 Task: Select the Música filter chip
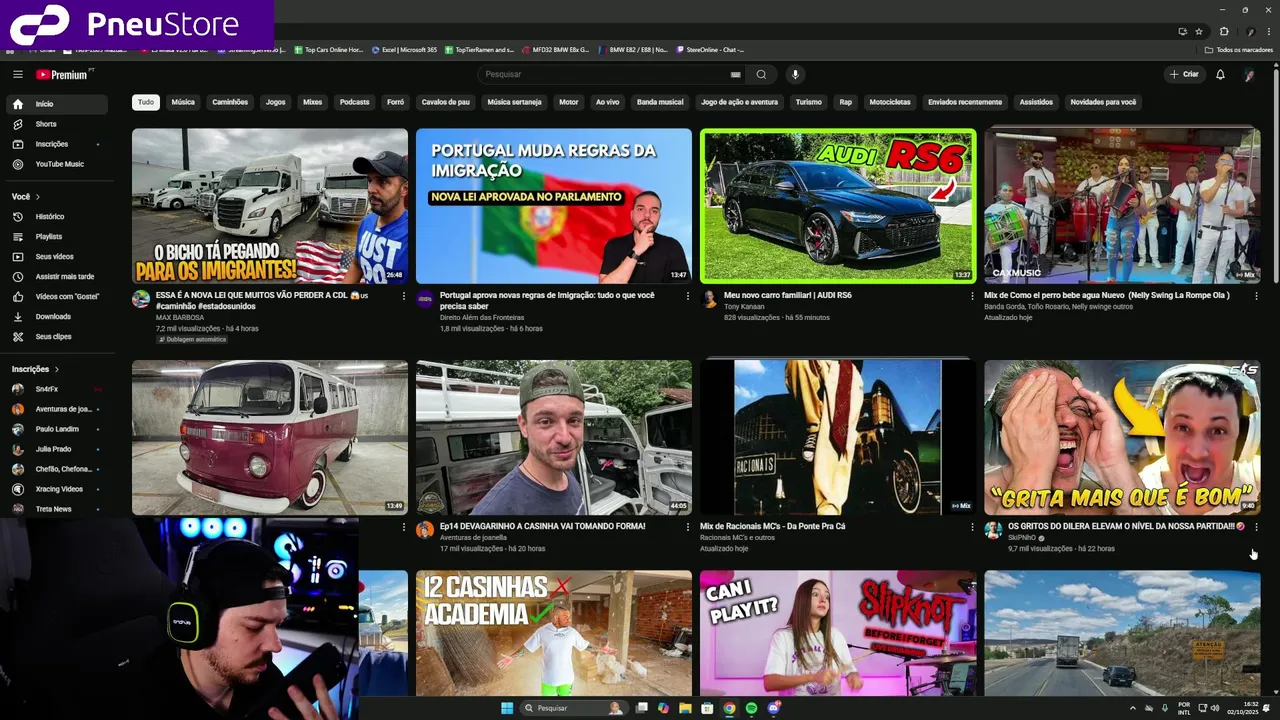coord(183,102)
